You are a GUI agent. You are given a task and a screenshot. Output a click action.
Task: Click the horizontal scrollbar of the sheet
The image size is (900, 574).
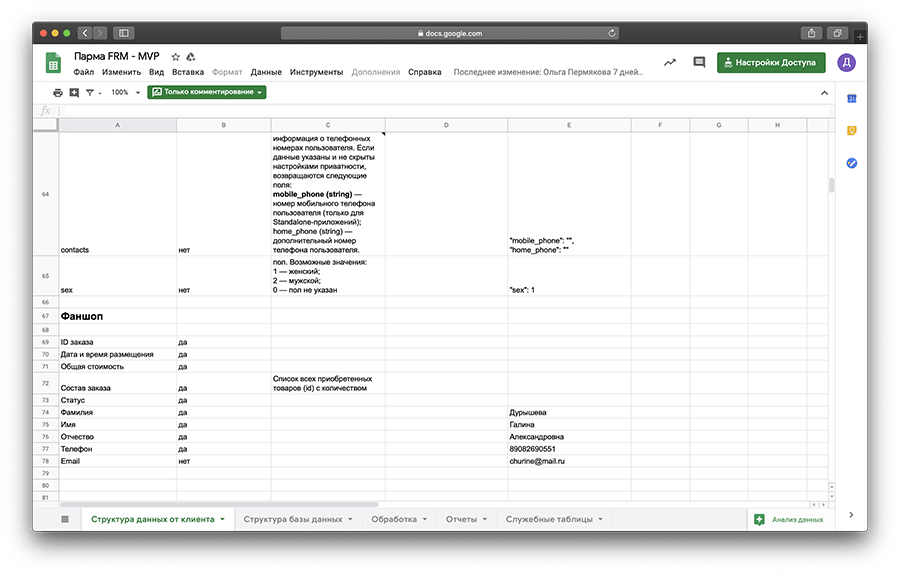coord(220,505)
